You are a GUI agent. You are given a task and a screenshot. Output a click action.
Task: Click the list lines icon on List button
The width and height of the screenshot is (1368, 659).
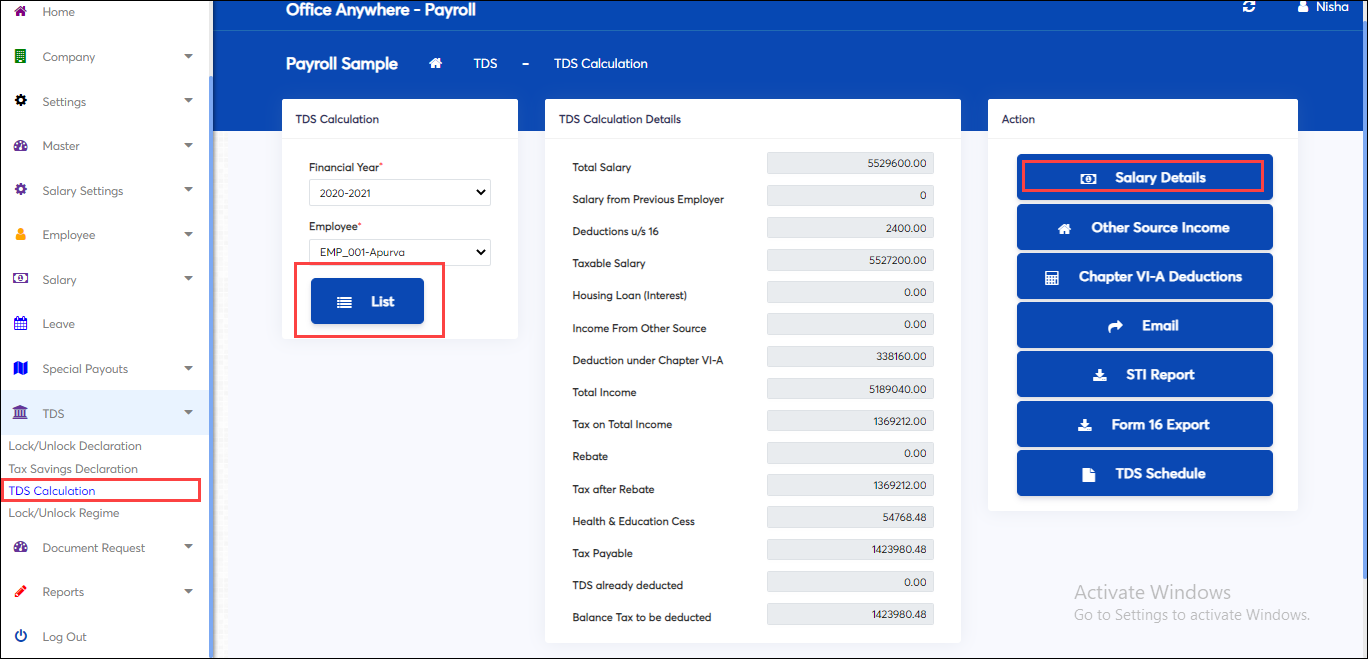coord(344,302)
